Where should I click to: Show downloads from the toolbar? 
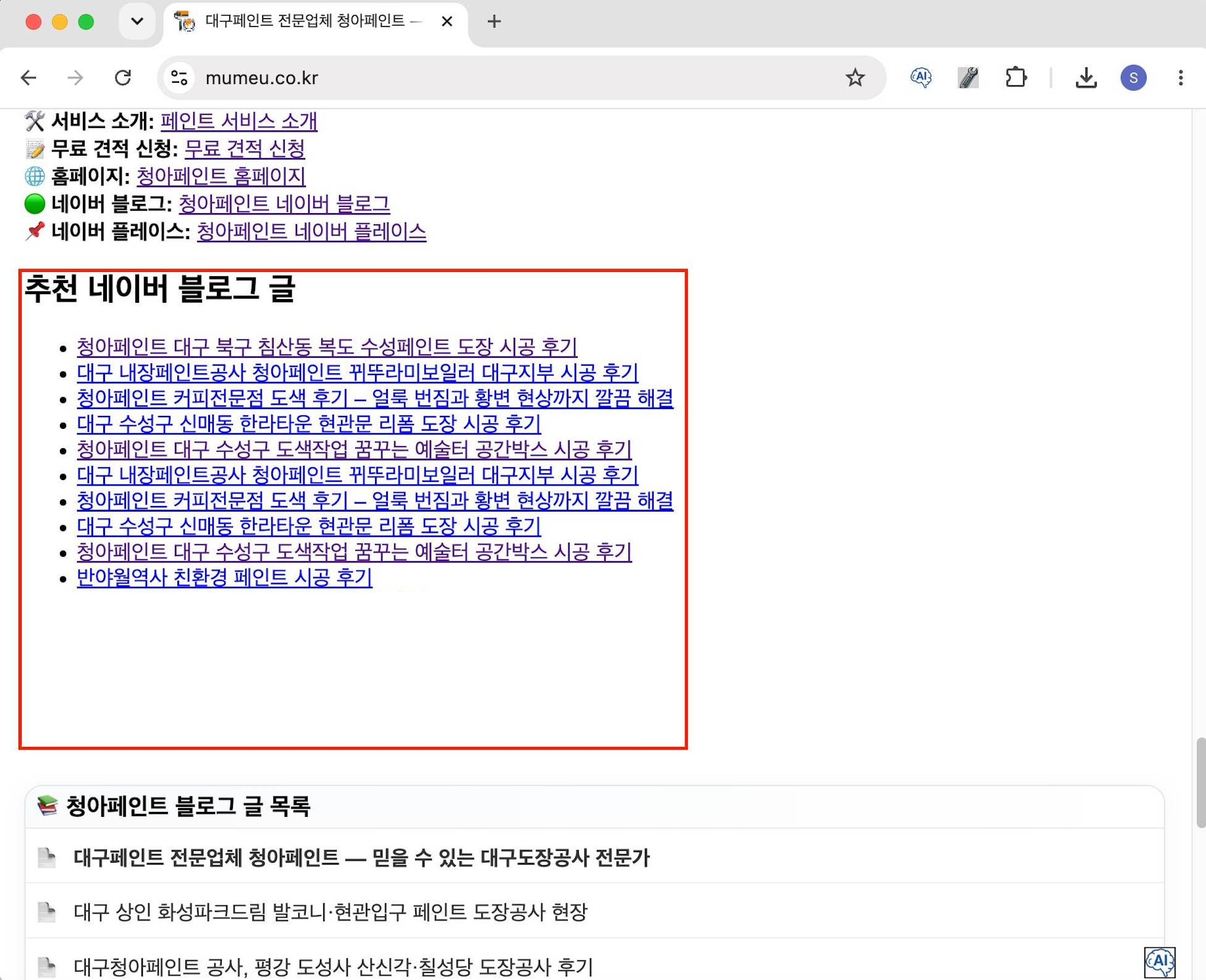(1086, 78)
